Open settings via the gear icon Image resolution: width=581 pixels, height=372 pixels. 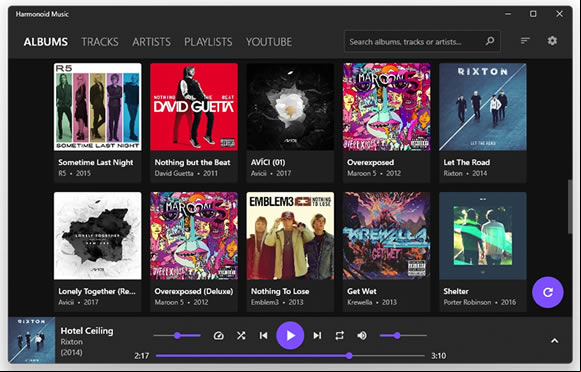pos(552,41)
